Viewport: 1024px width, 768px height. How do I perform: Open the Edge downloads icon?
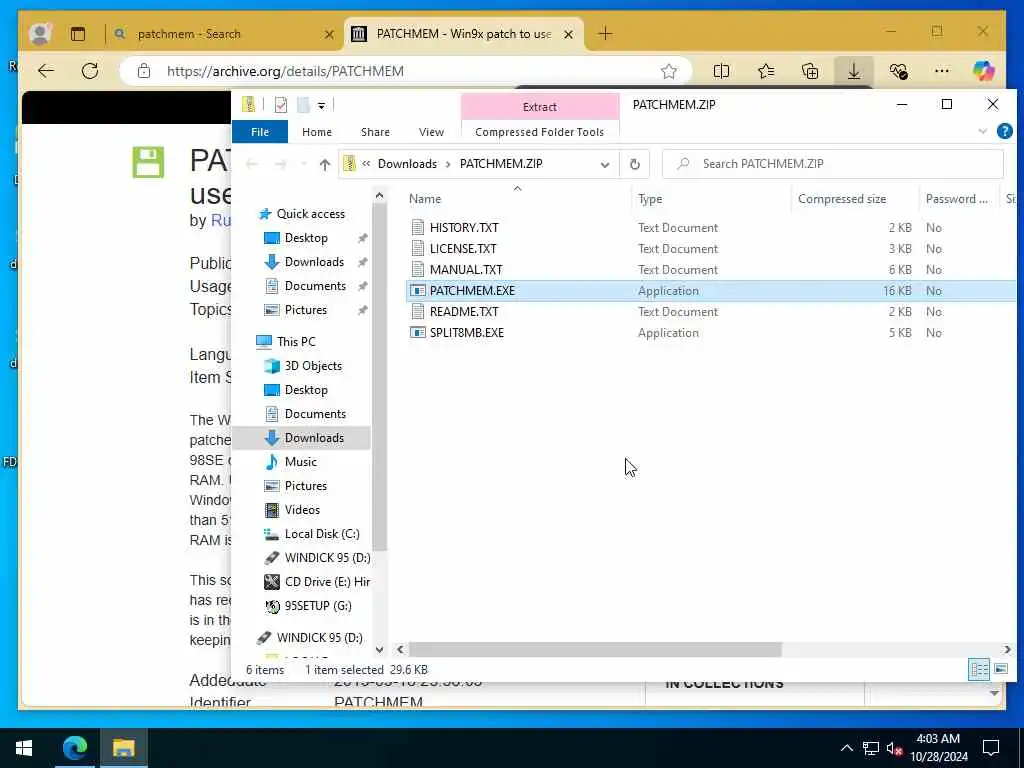(x=854, y=71)
